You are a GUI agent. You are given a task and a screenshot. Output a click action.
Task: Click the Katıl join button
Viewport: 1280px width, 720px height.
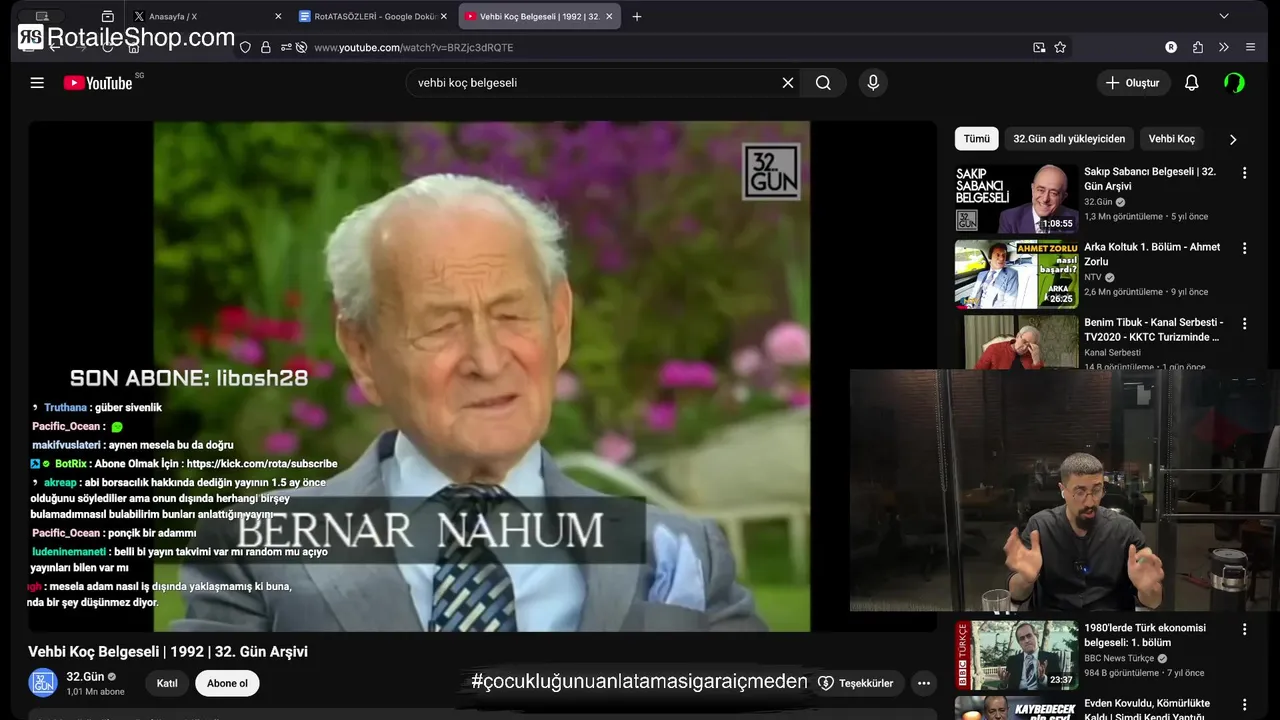(167, 683)
